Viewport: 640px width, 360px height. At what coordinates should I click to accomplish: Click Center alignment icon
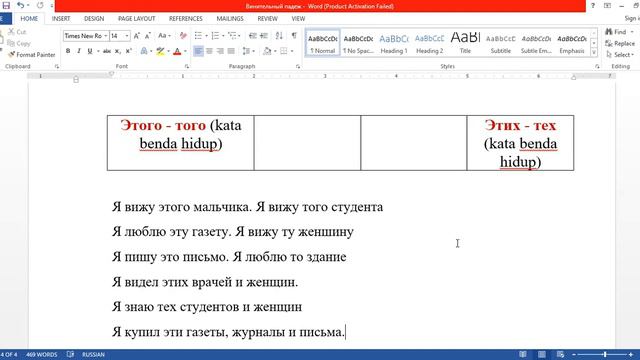(209, 51)
